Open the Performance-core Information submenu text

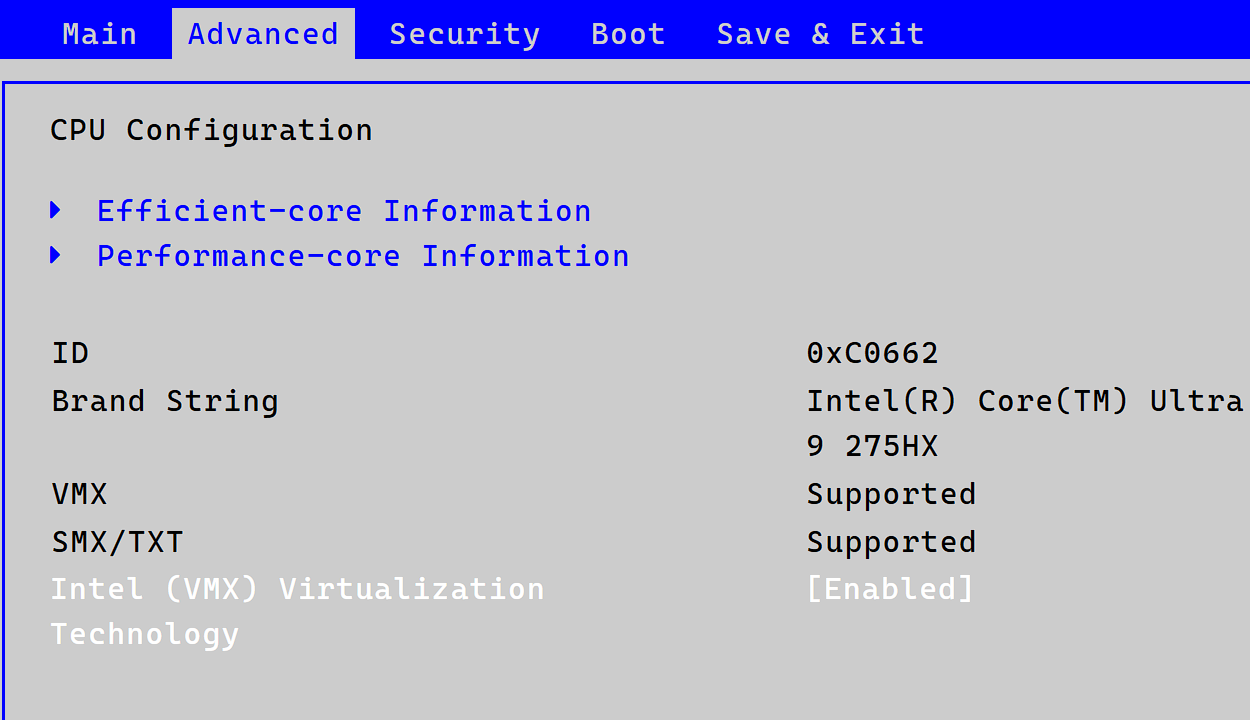[x=363, y=256]
